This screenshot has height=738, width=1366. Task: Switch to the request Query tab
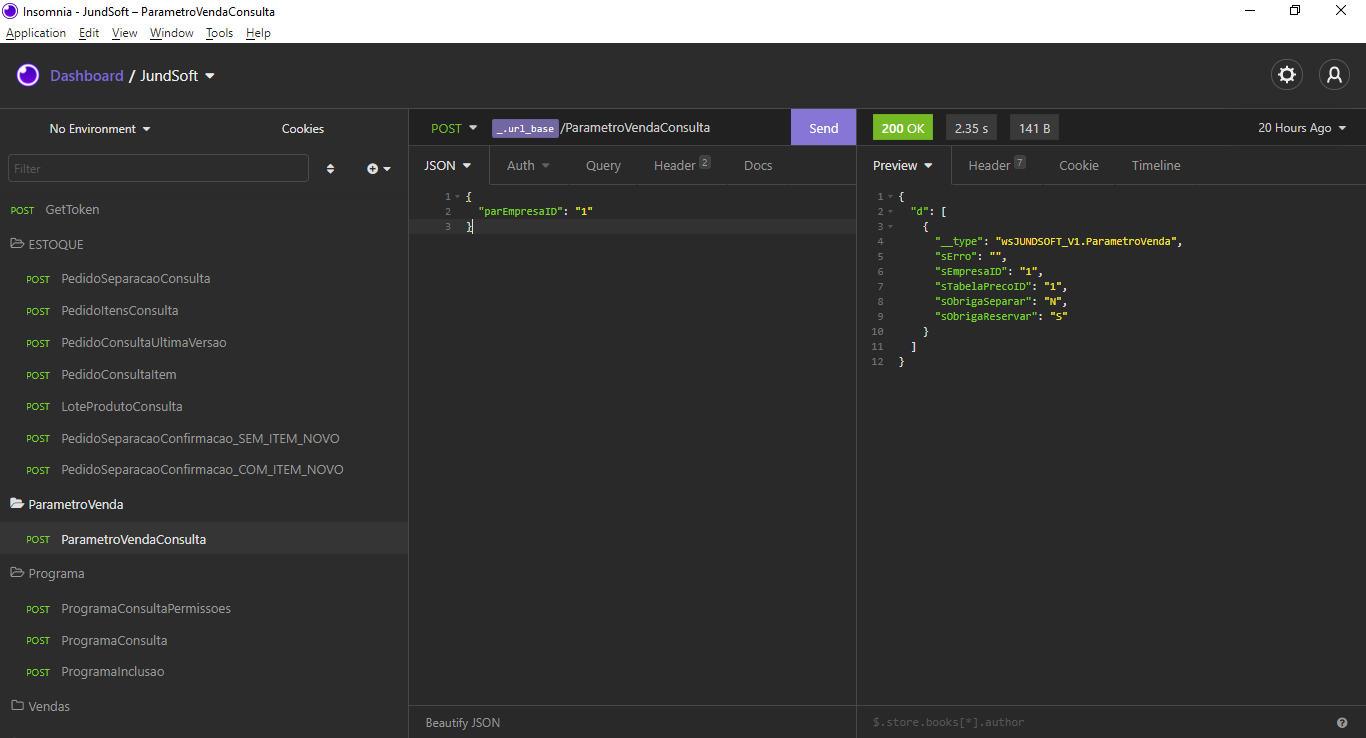tap(603, 166)
